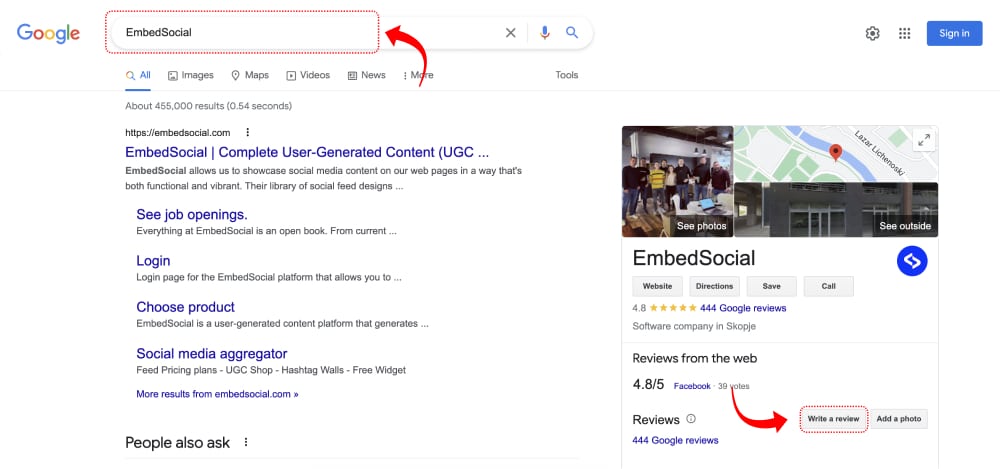Click the Directions button
Viewport: 1000px width, 469px height.
tap(714, 287)
